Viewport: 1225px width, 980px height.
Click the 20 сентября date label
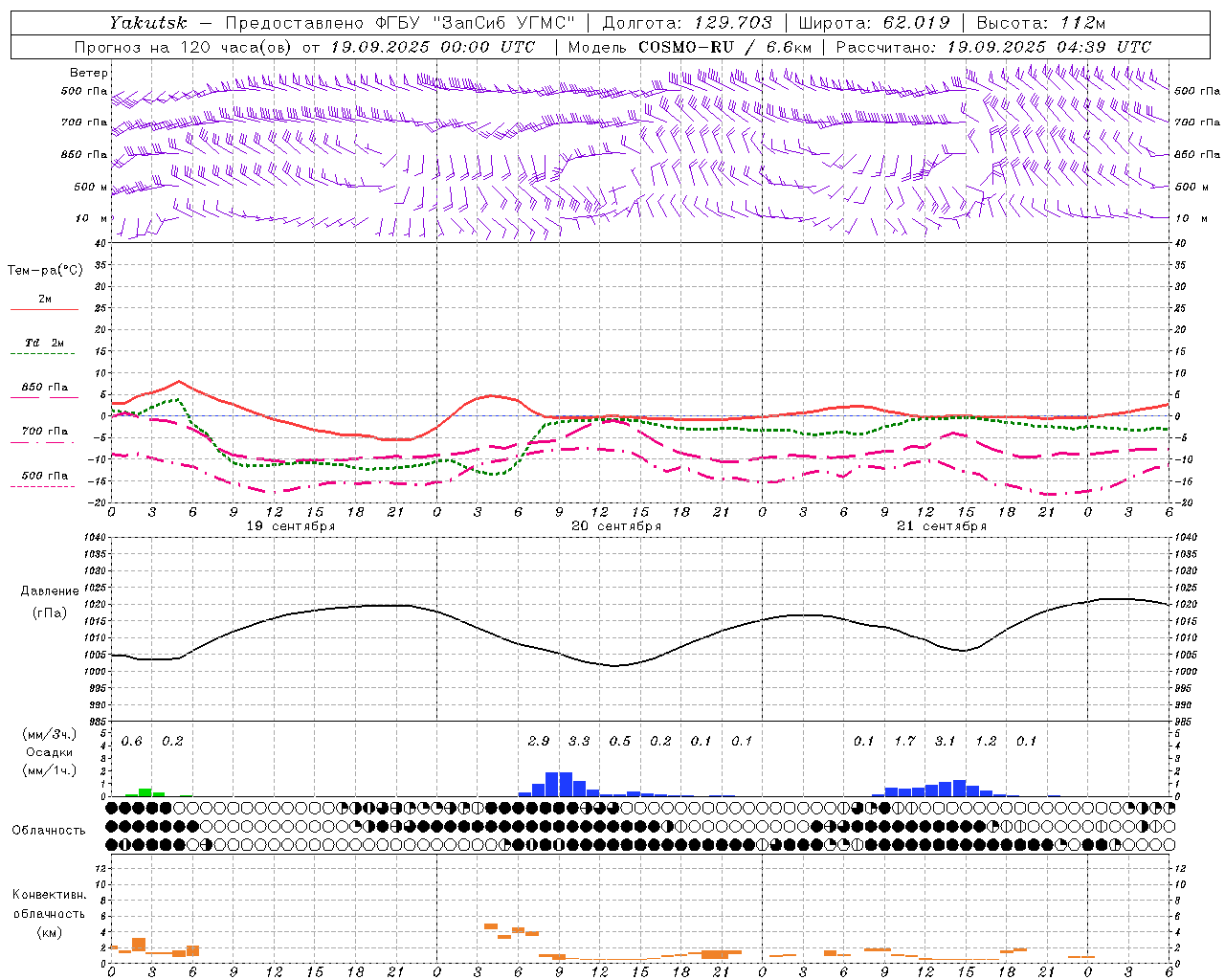pos(616,526)
